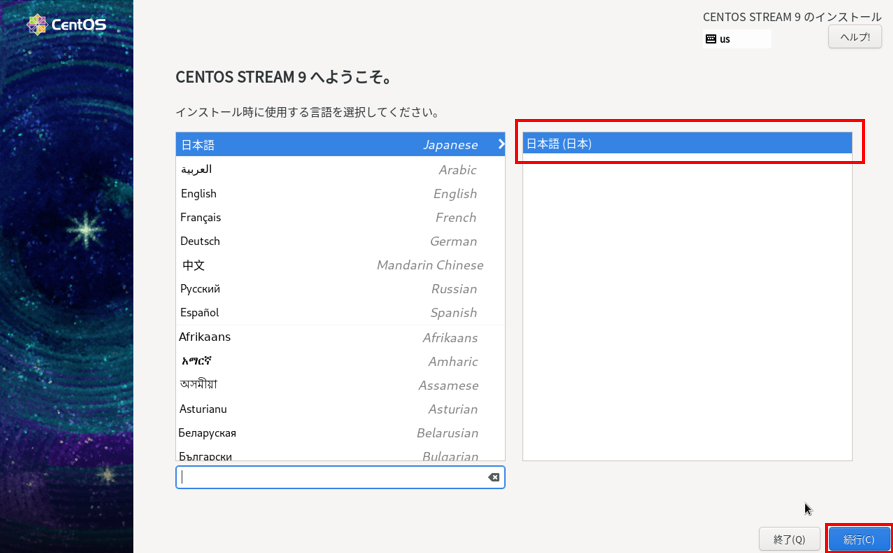Viewport: 893px width, 553px height.
Task: Select the Русский Russian language row
Action: [x=340, y=289]
